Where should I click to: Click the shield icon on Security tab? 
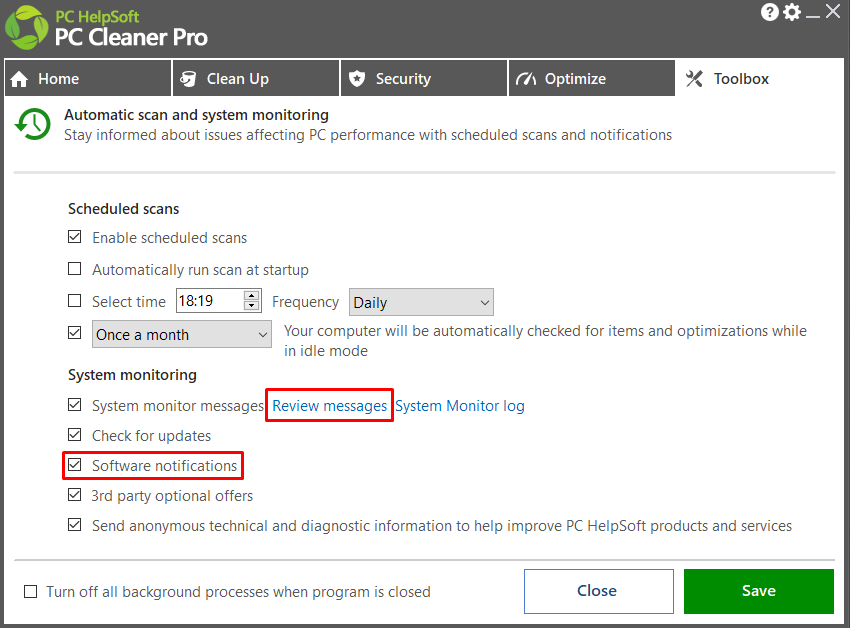(357, 79)
